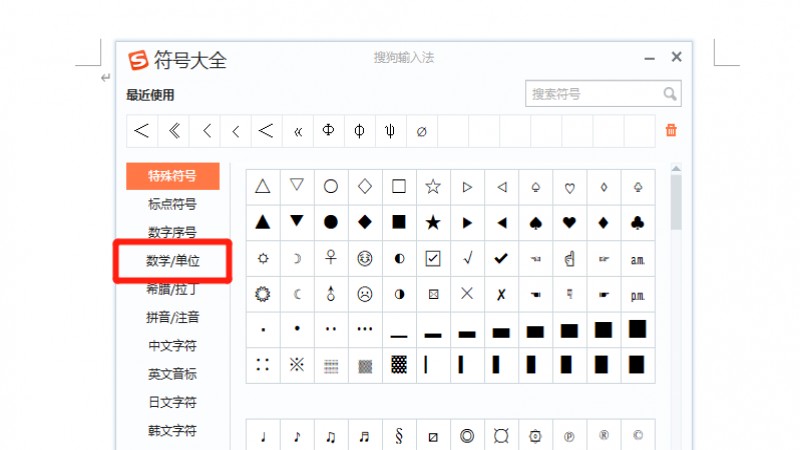This screenshot has height=450, width=800.
Task: Open the 英文音标 category
Action: click(172, 374)
